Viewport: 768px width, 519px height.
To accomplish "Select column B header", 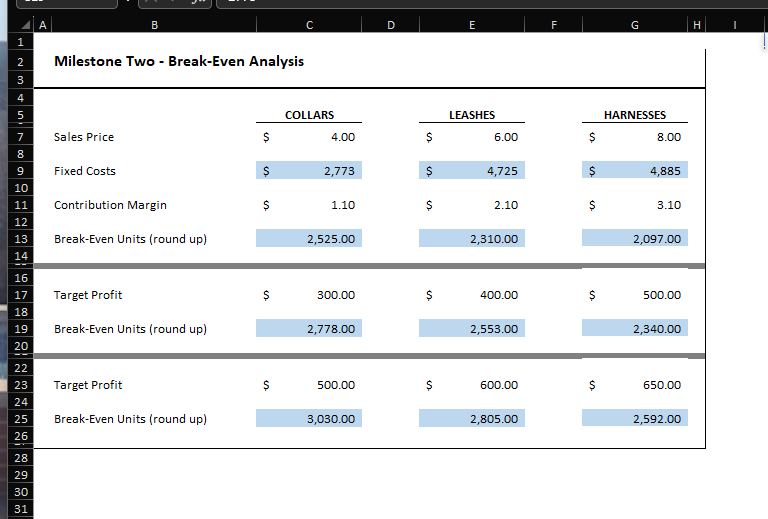I will [154, 25].
